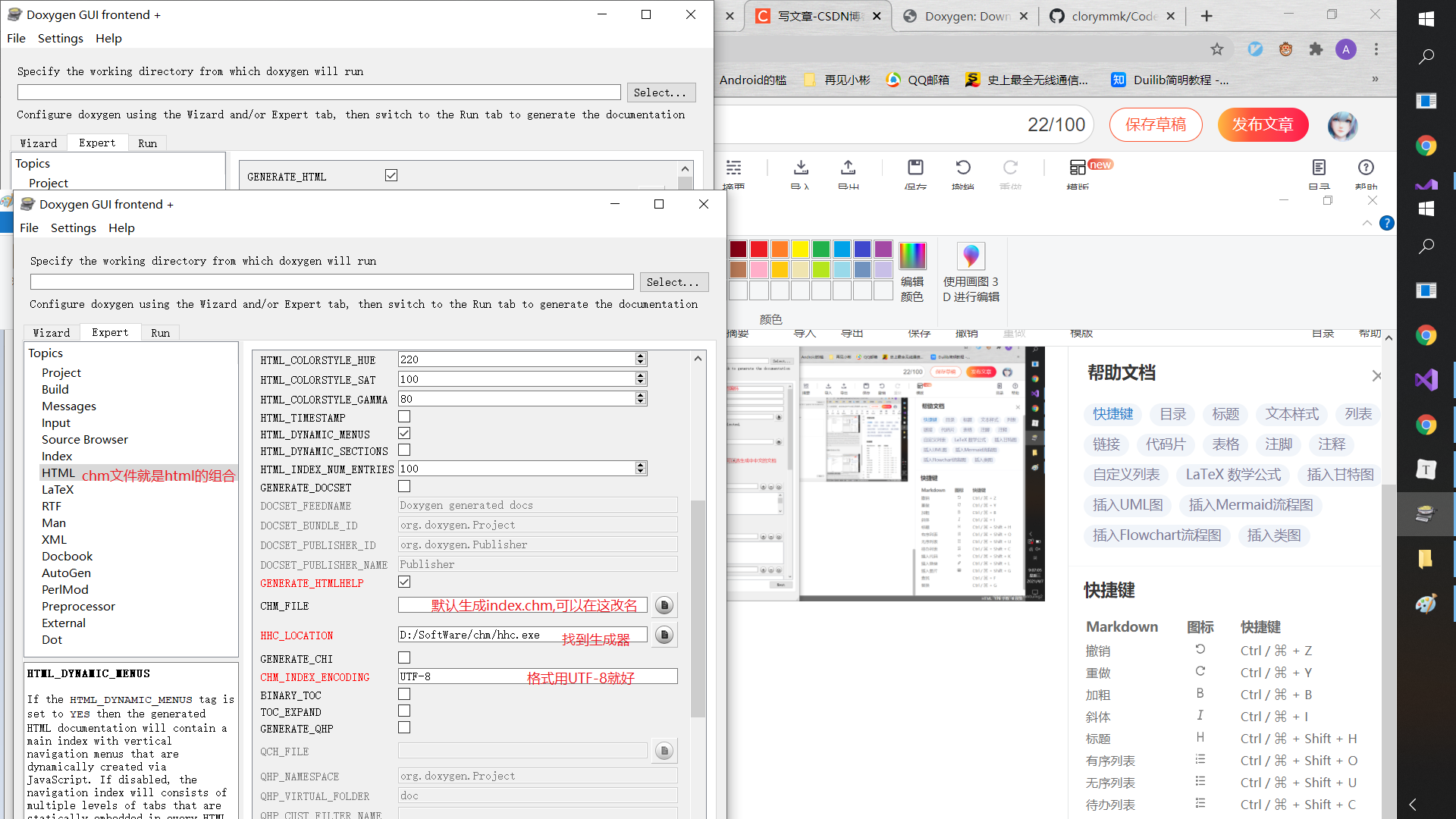The image size is (1456, 819).
Task: Click the LaTeX topic in sidebar
Action: [x=57, y=488]
